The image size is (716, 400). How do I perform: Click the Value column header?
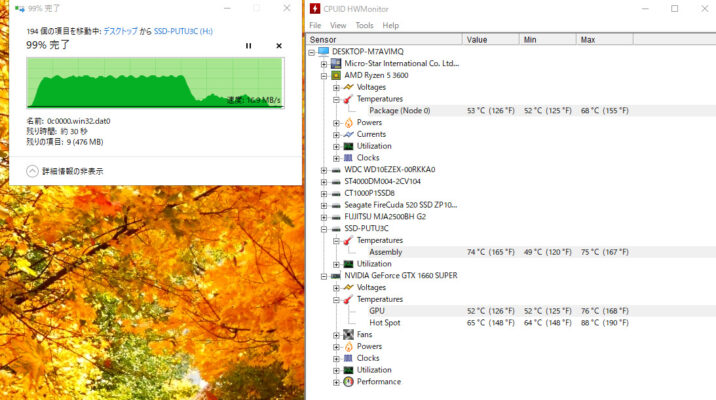[x=490, y=40]
